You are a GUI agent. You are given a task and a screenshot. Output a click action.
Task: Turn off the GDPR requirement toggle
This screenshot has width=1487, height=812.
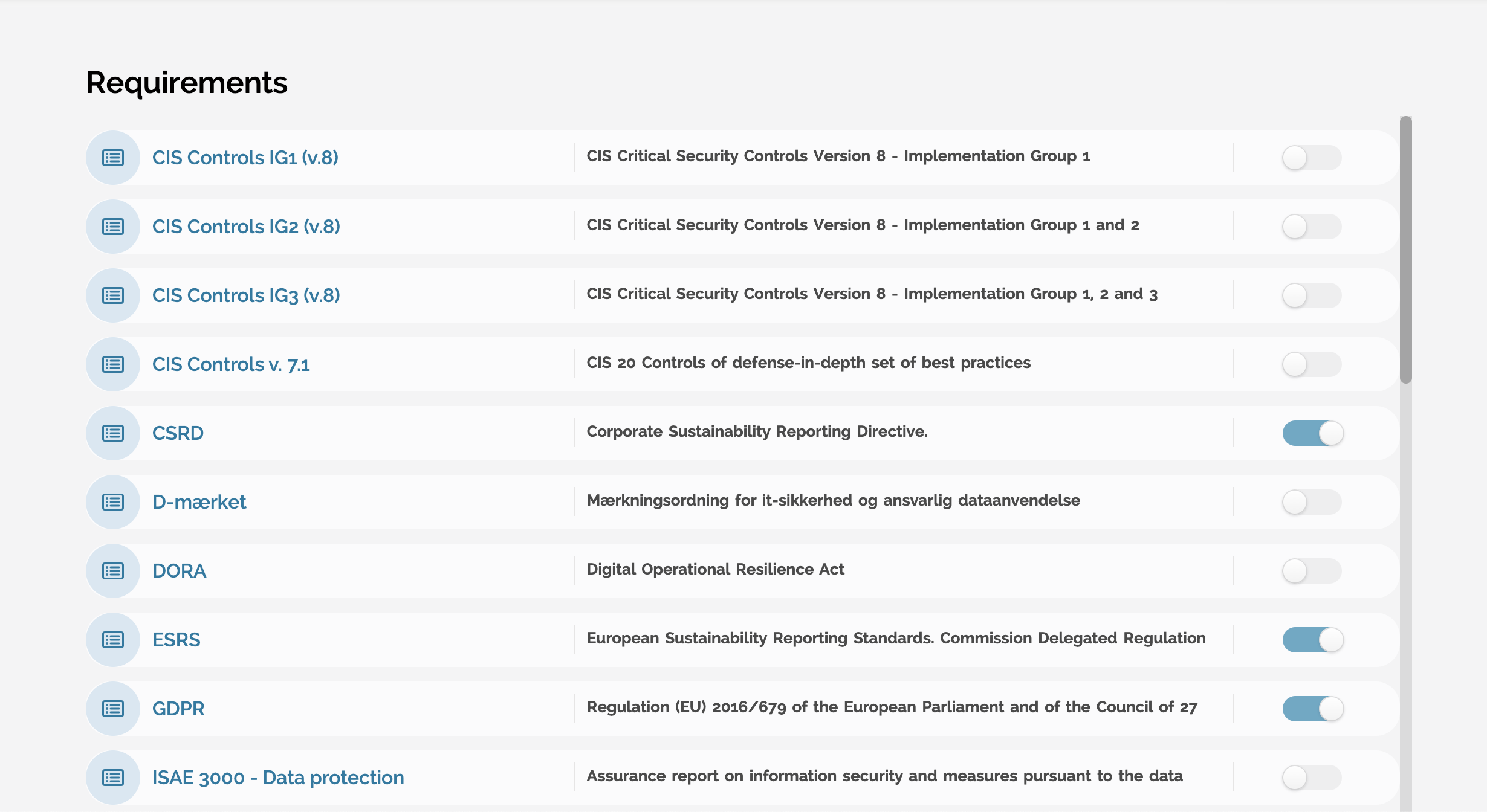pos(1313,709)
